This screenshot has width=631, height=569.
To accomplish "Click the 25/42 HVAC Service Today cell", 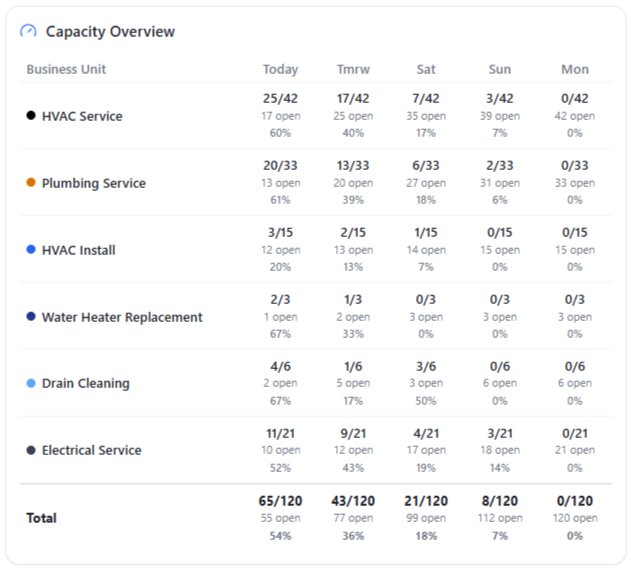I will tap(280, 115).
